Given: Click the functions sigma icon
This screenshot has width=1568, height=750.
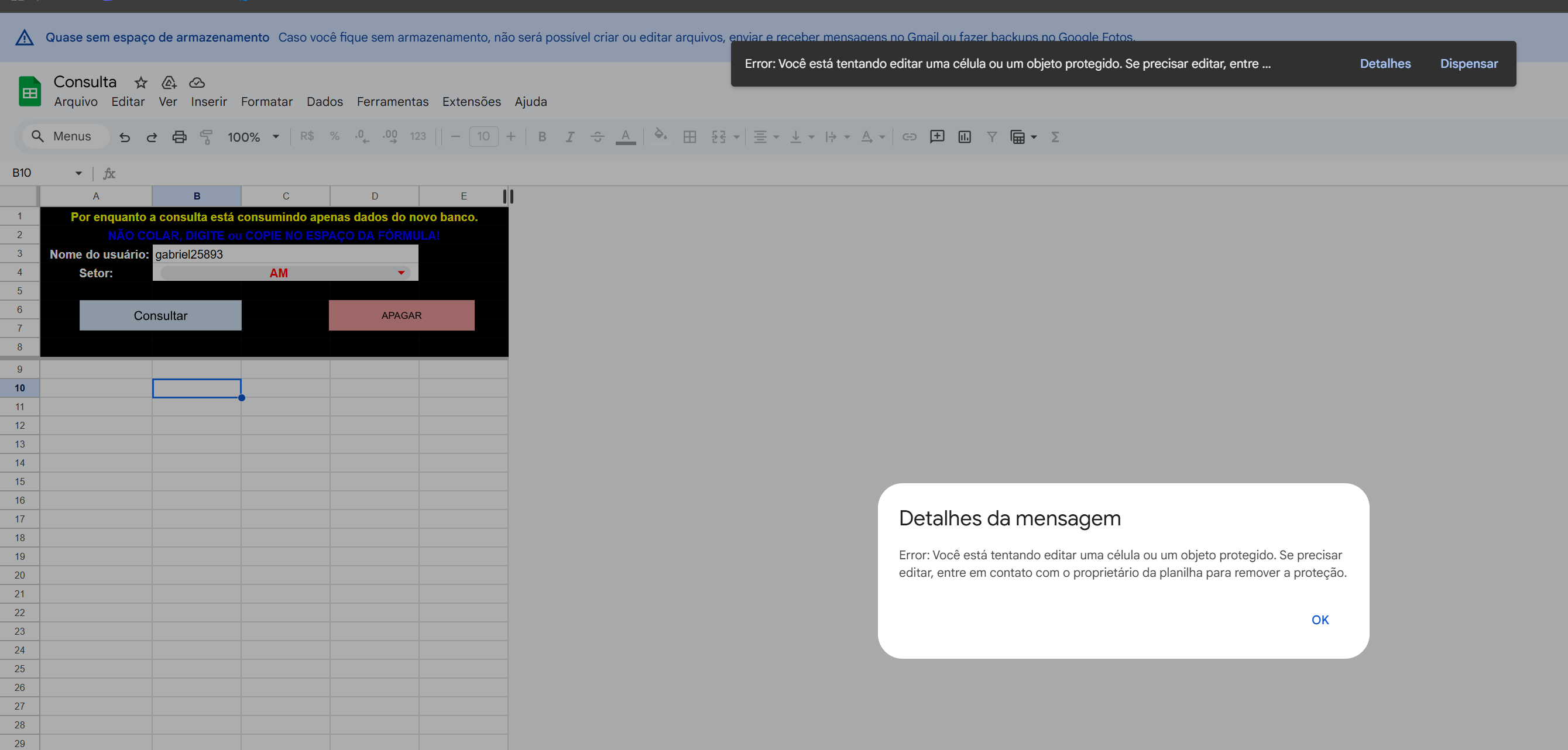Looking at the screenshot, I should coord(1055,137).
